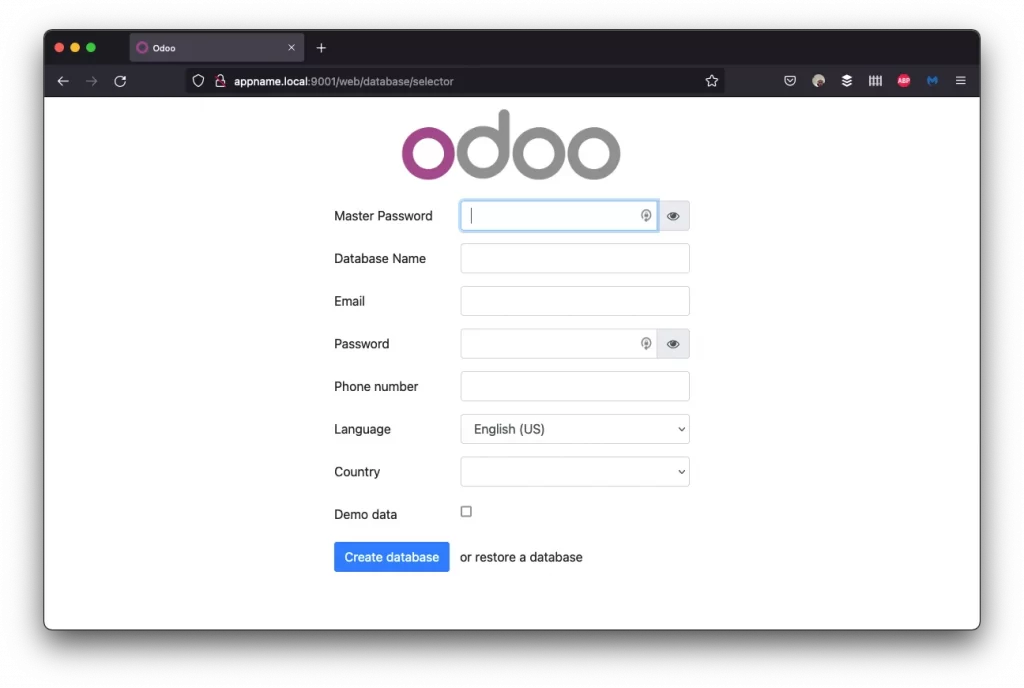This screenshot has height=688, width=1024.
Task: Close the Odoo tab
Action: point(291,48)
